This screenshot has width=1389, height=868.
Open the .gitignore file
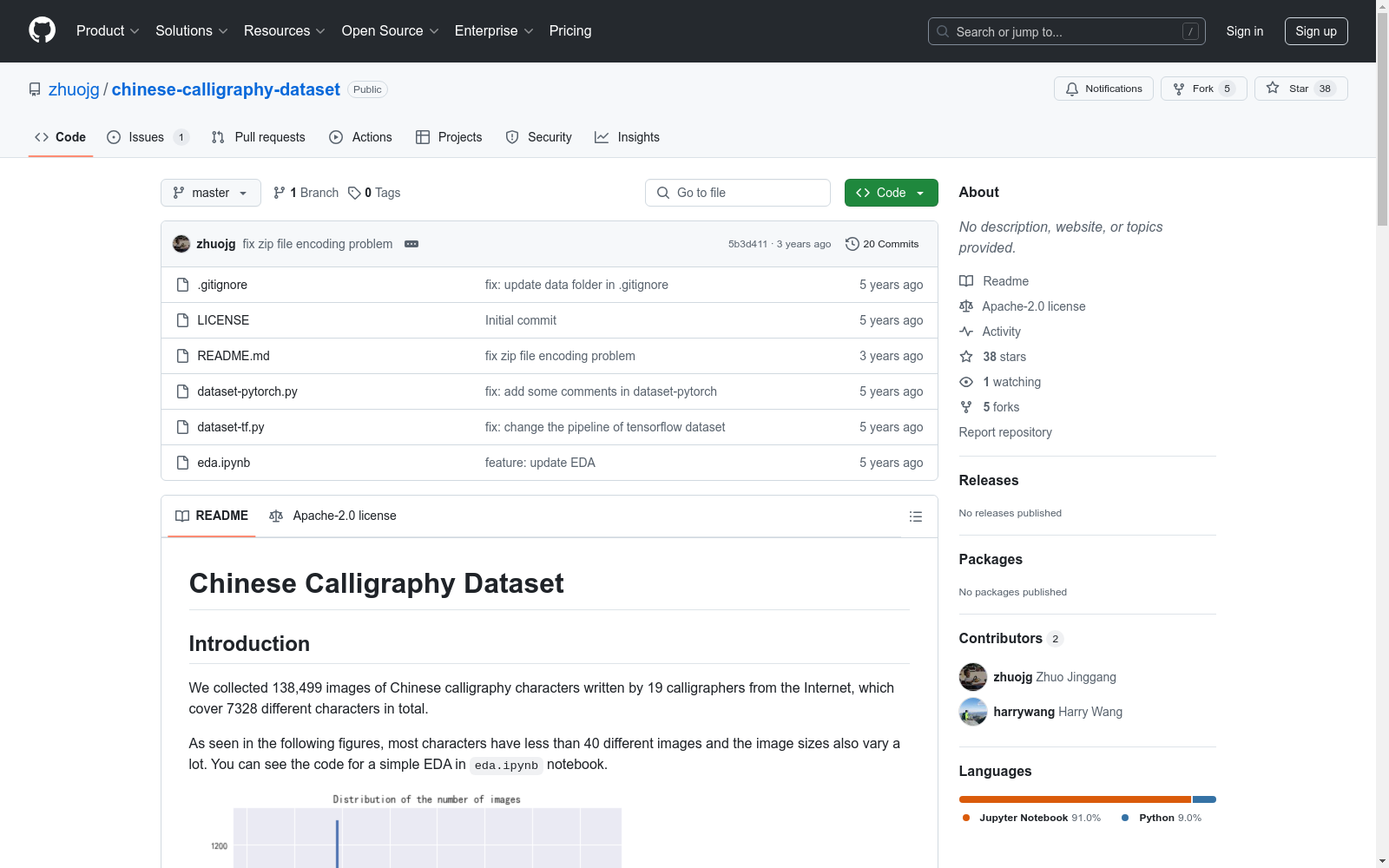point(222,285)
